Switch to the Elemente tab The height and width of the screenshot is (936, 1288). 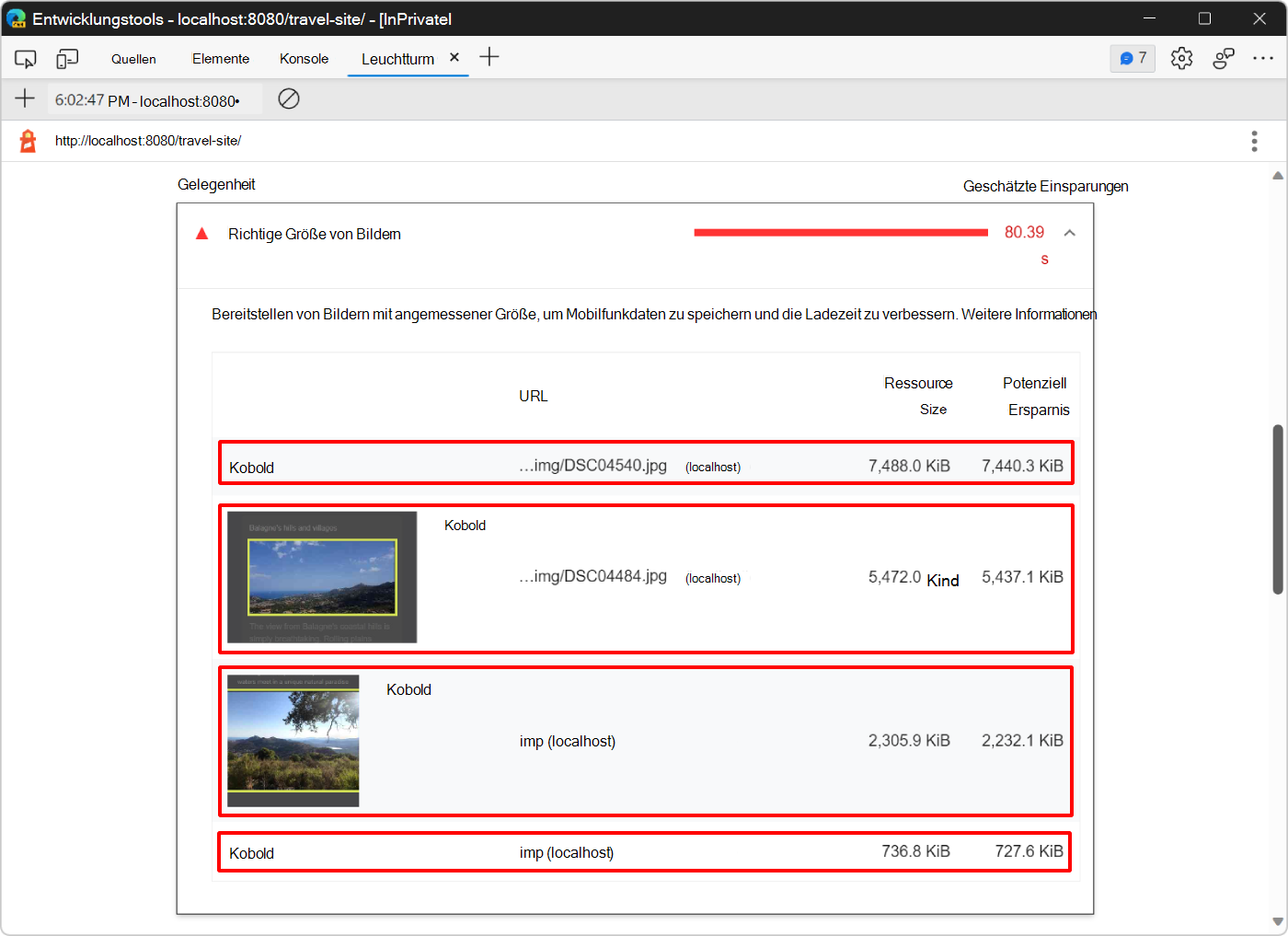pos(220,57)
